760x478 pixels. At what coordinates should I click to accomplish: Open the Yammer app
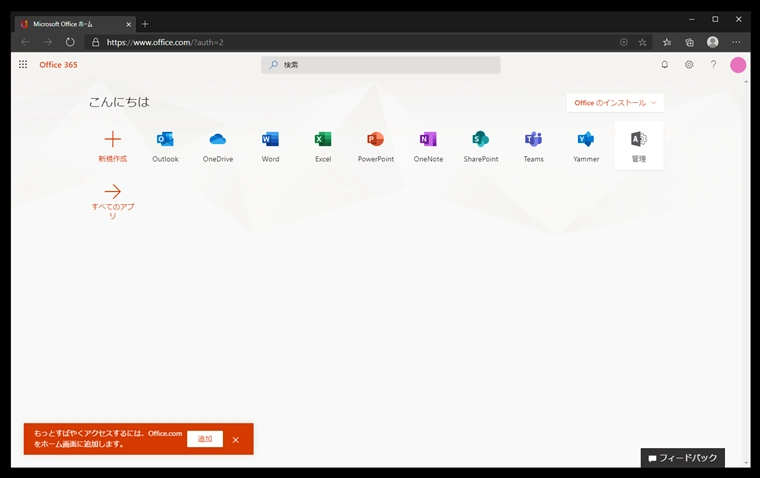click(x=586, y=145)
